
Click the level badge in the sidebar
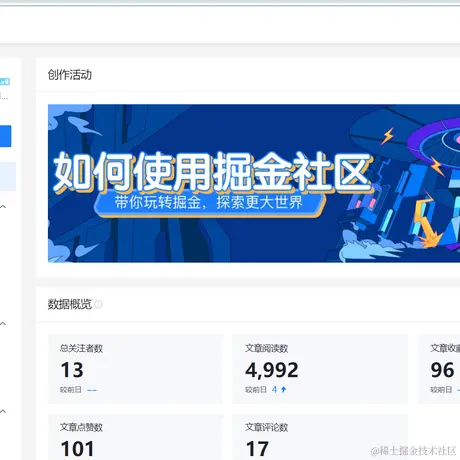(5, 82)
